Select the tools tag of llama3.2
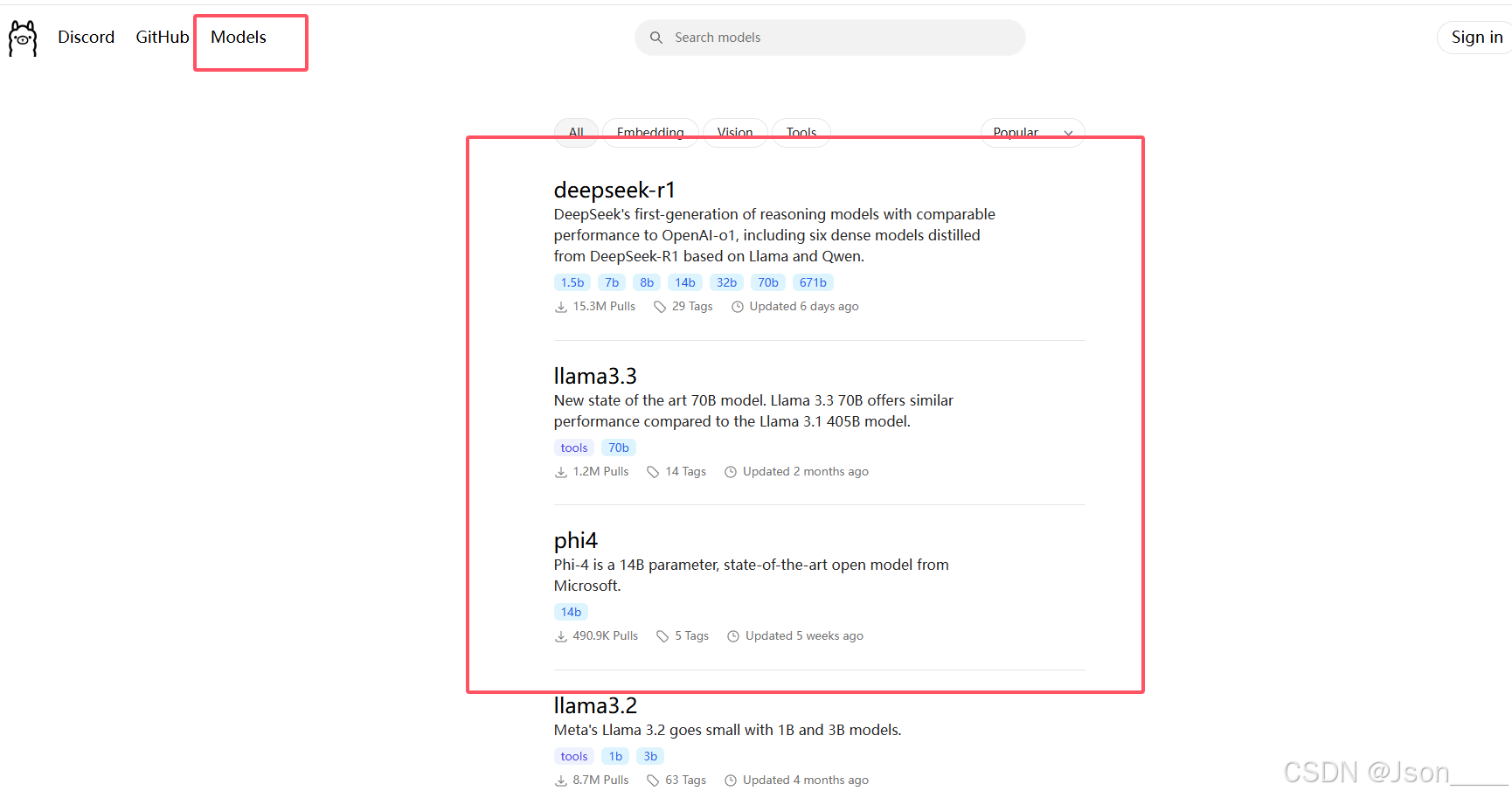This screenshot has height=798, width=1512. [x=574, y=756]
